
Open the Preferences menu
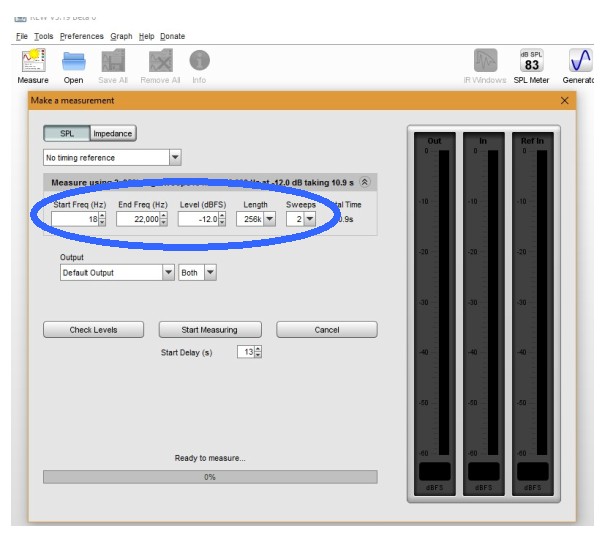coord(81,36)
